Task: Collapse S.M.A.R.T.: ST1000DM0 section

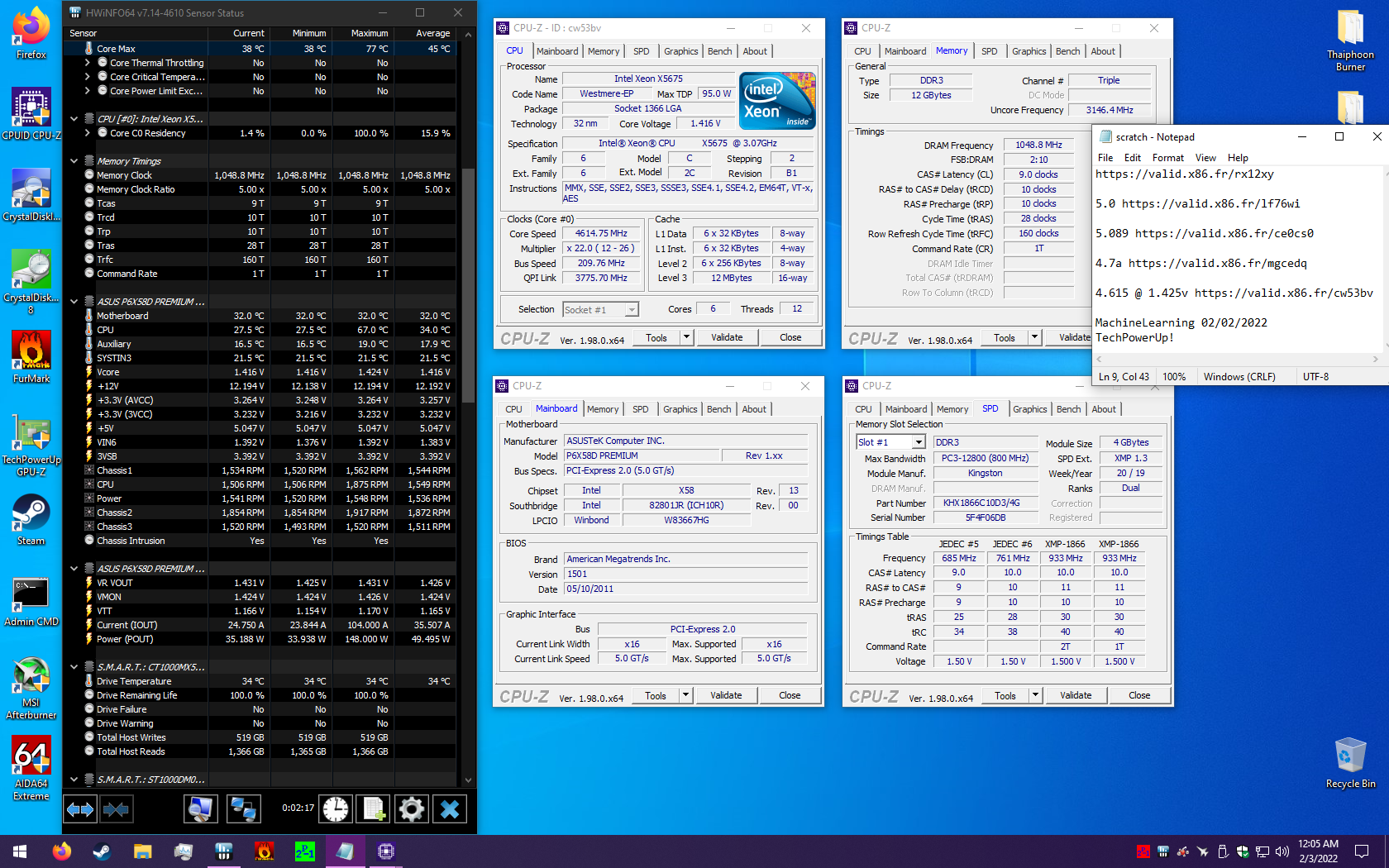Action: click(x=74, y=780)
